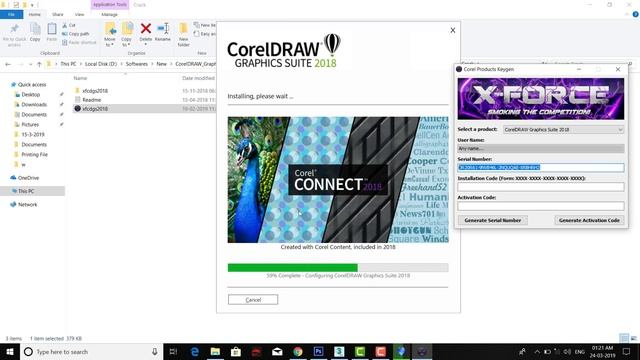Select Desktop in navigation pane
This screenshot has width=640, height=360.
pos(30,94)
